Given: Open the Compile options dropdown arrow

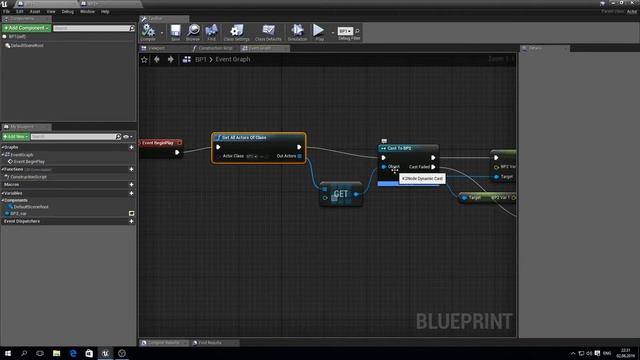Looking at the screenshot, I should point(162,33).
